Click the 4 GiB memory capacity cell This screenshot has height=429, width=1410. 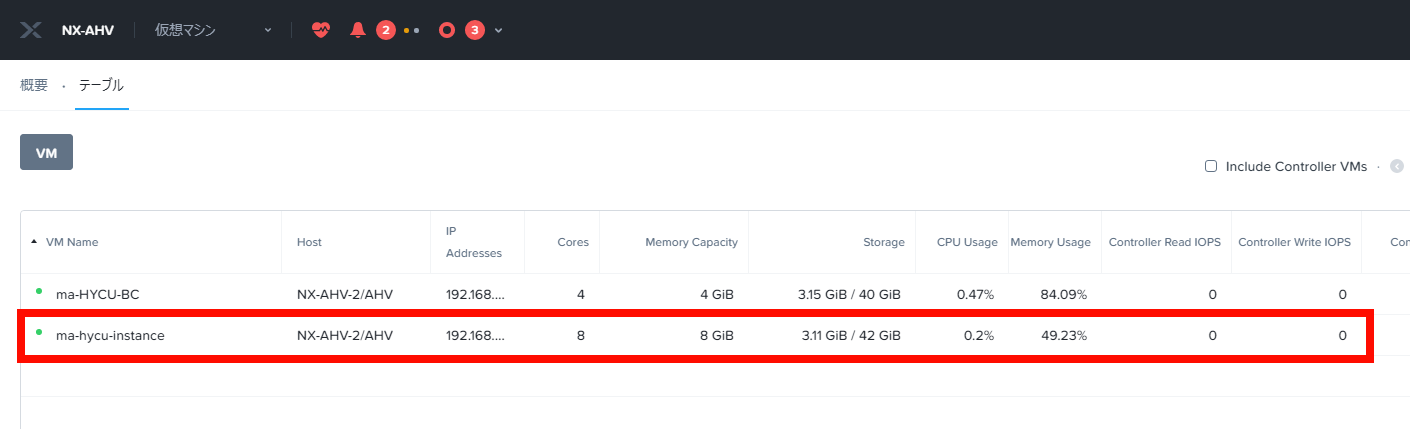coord(715,295)
